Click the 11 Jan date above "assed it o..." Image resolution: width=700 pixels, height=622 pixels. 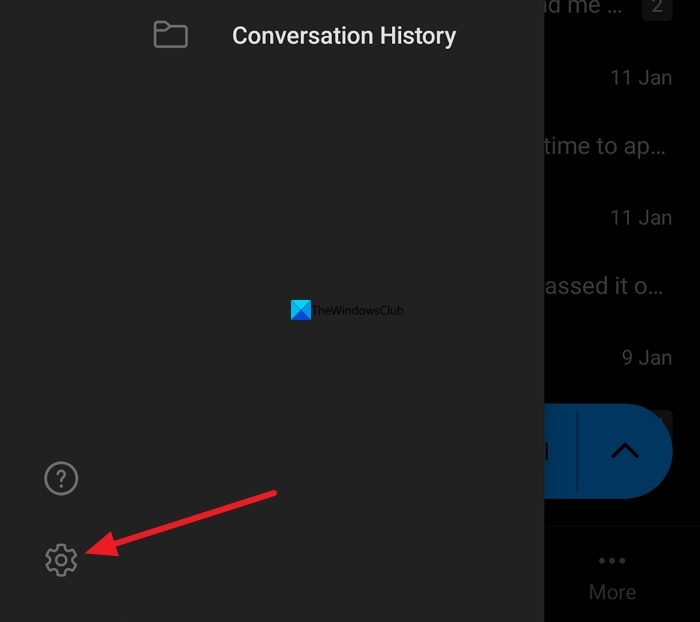tap(640, 217)
